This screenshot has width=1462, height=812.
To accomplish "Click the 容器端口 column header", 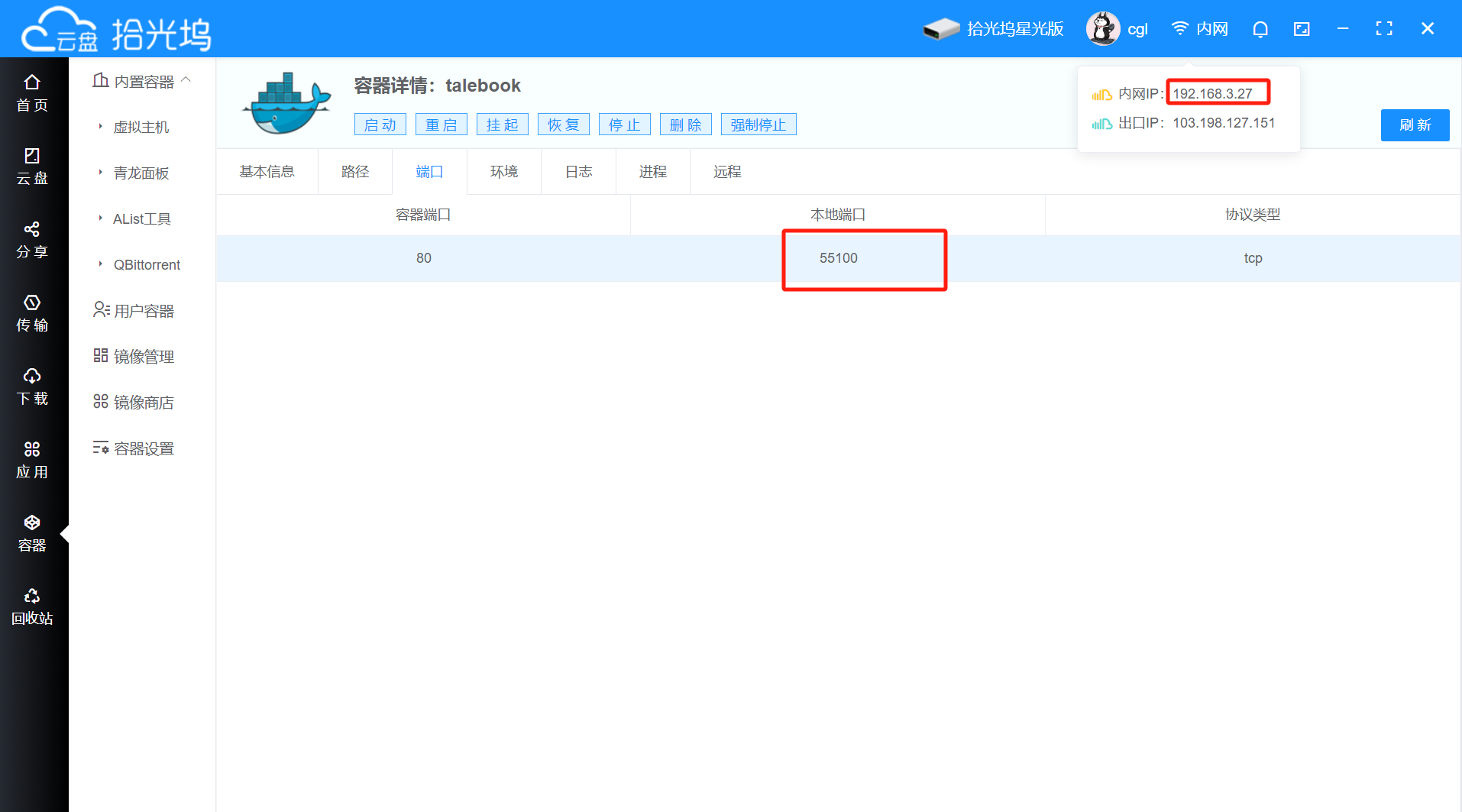I will click(423, 215).
